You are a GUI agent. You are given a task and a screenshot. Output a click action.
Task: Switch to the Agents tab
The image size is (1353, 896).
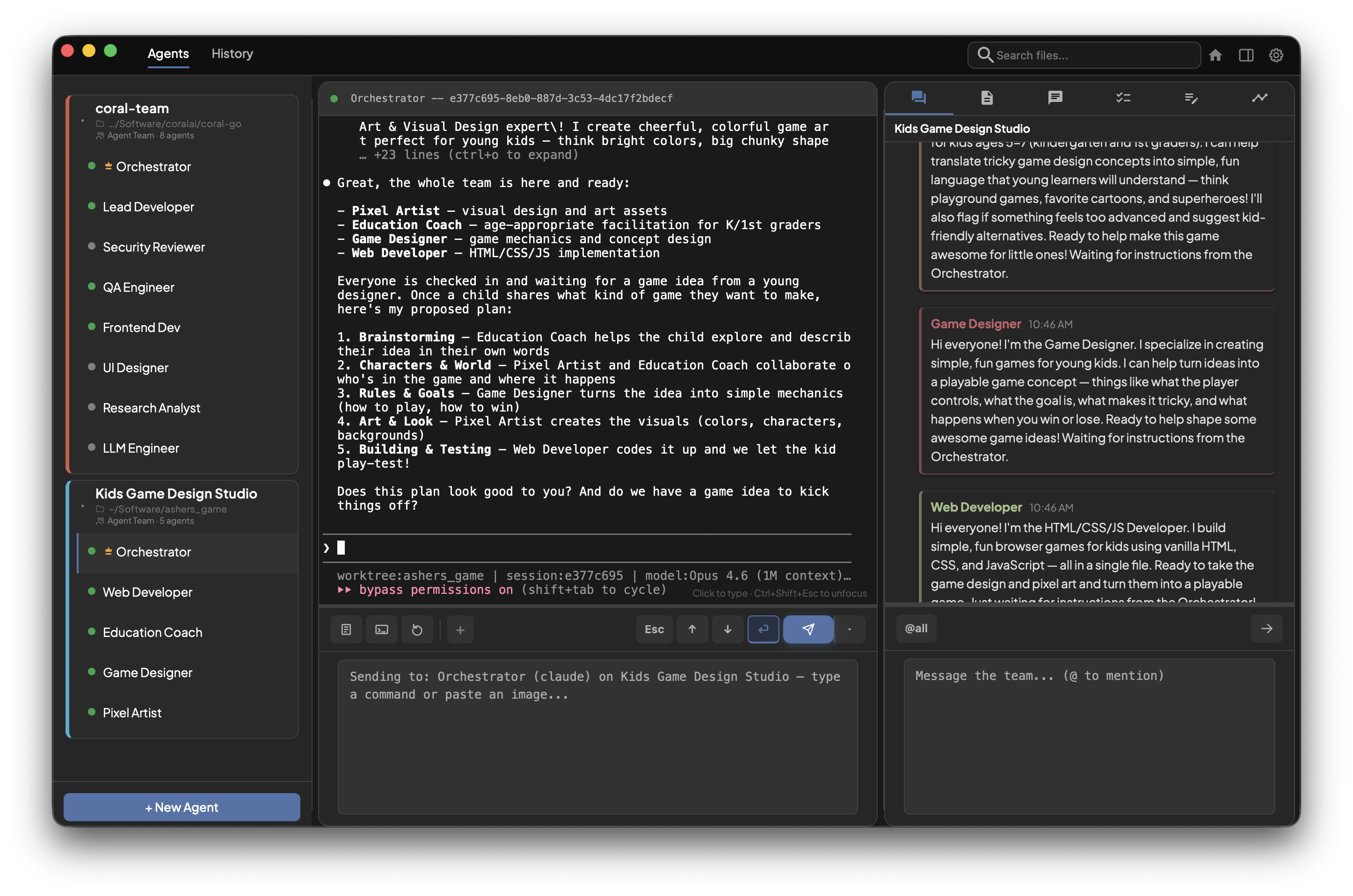point(168,54)
